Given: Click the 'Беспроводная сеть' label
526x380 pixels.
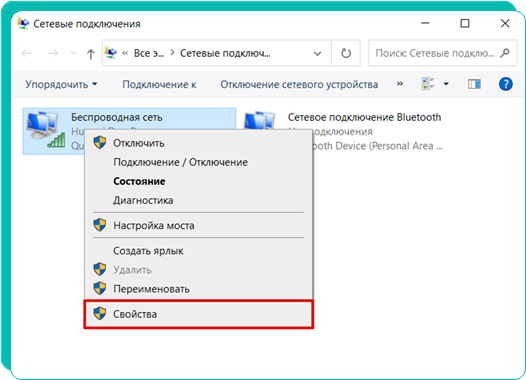Looking at the screenshot, I should tap(117, 117).
